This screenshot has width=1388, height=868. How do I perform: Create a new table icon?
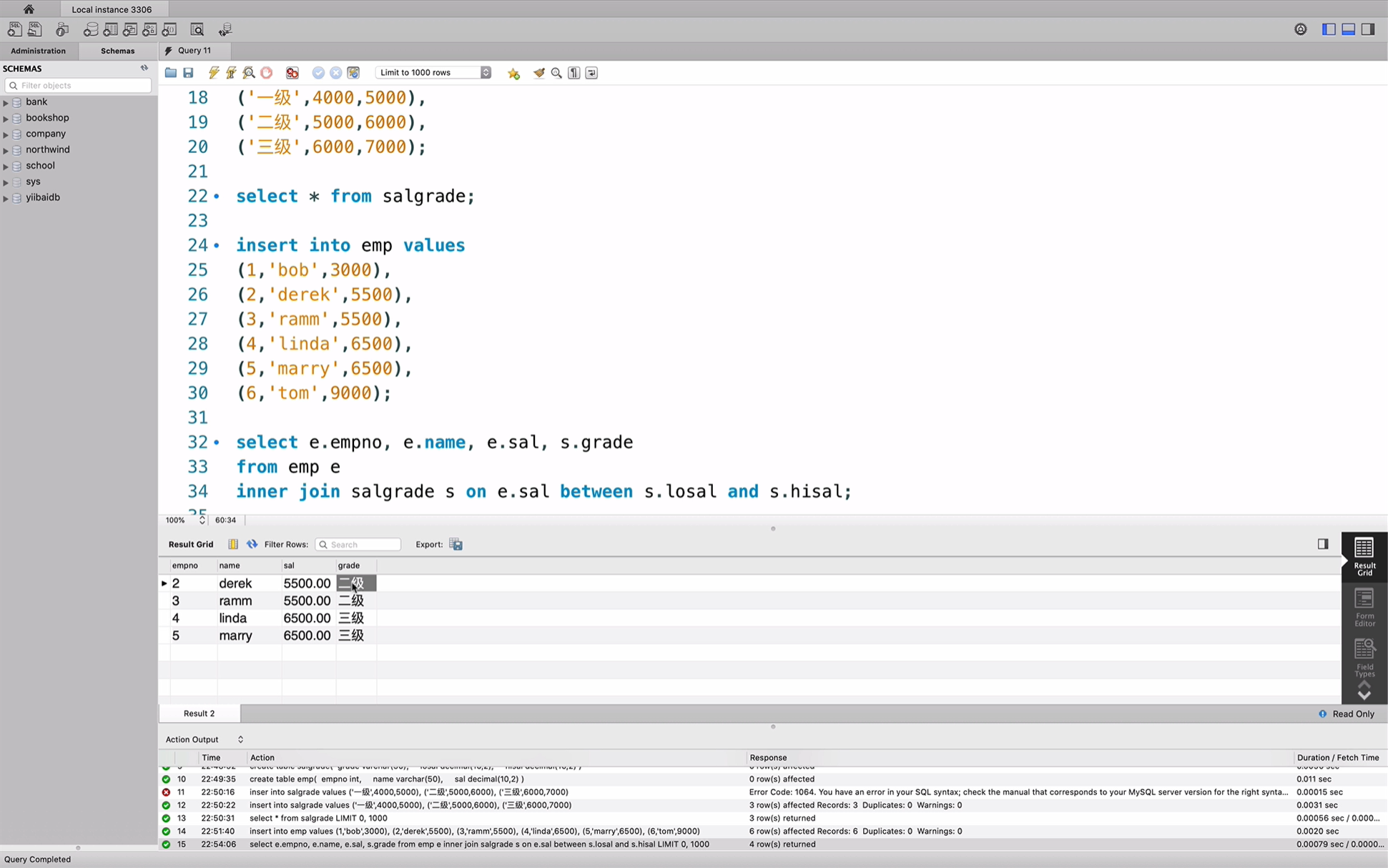pos(111,29)
